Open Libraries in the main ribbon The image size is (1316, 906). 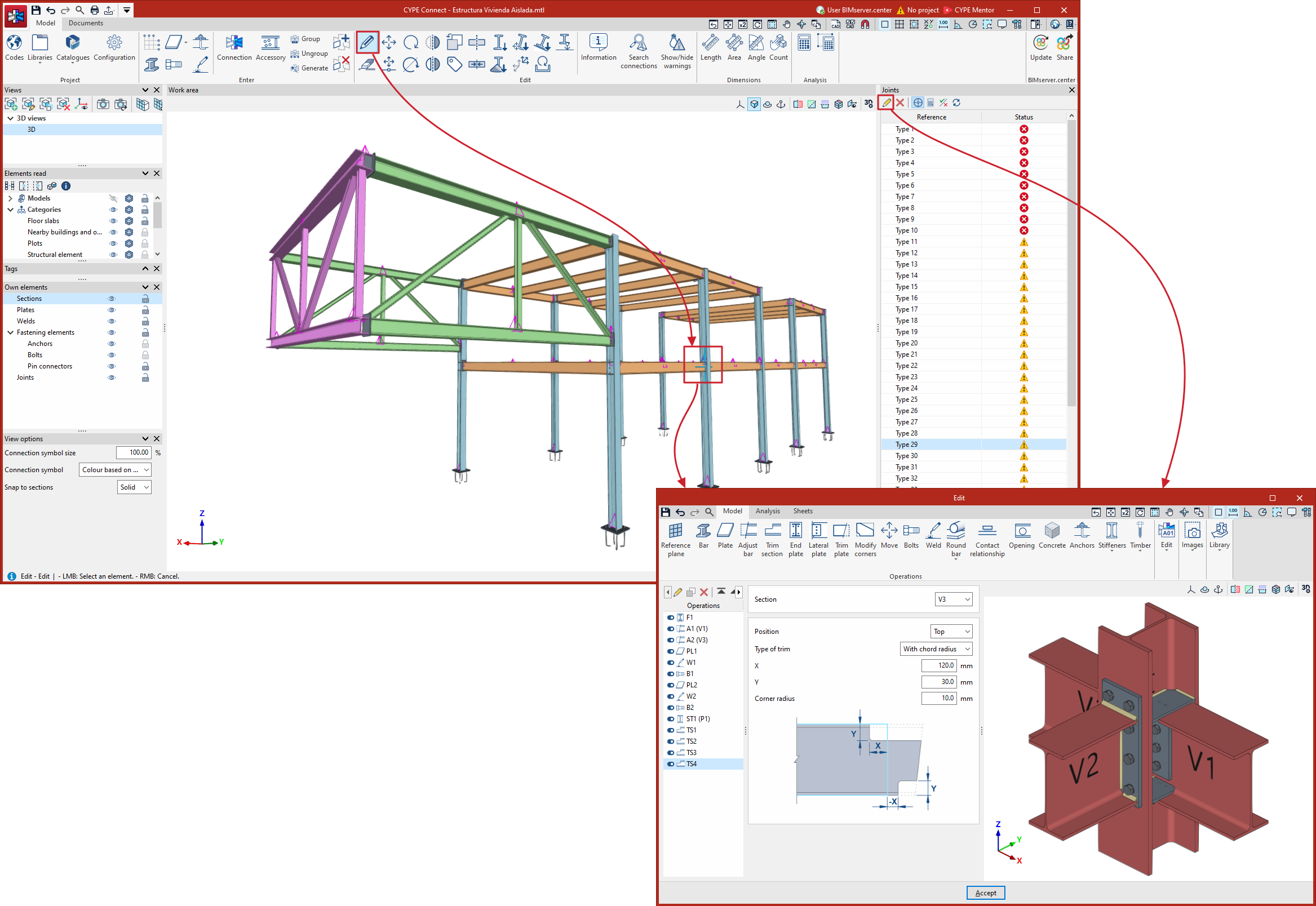point(40,48)
